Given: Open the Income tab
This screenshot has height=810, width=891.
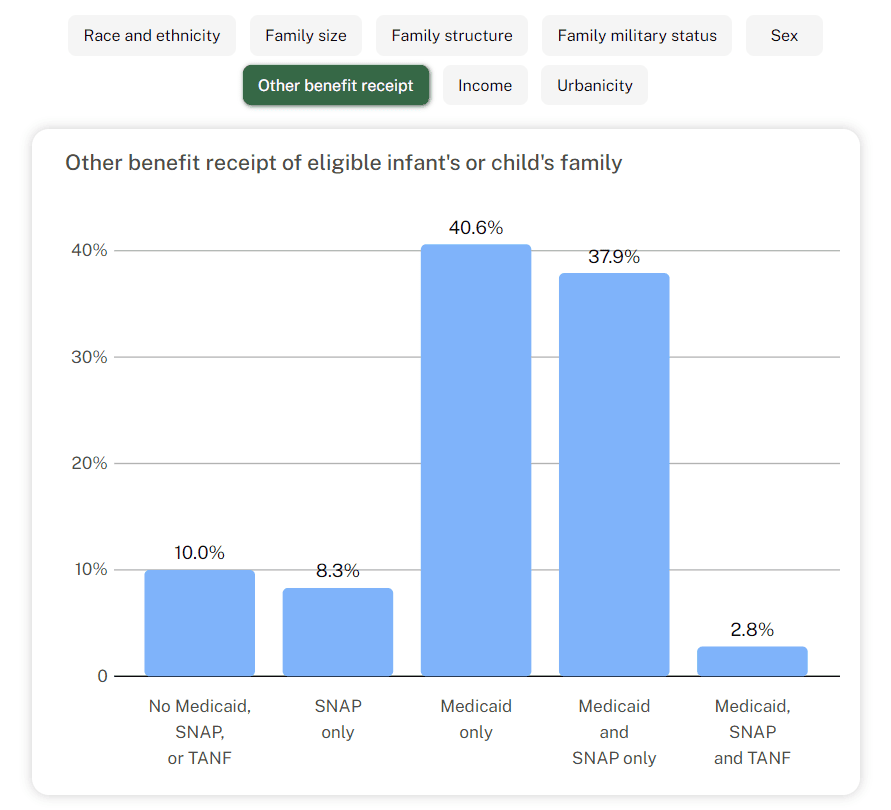Looking at the screenshot, I should point(485,86).
